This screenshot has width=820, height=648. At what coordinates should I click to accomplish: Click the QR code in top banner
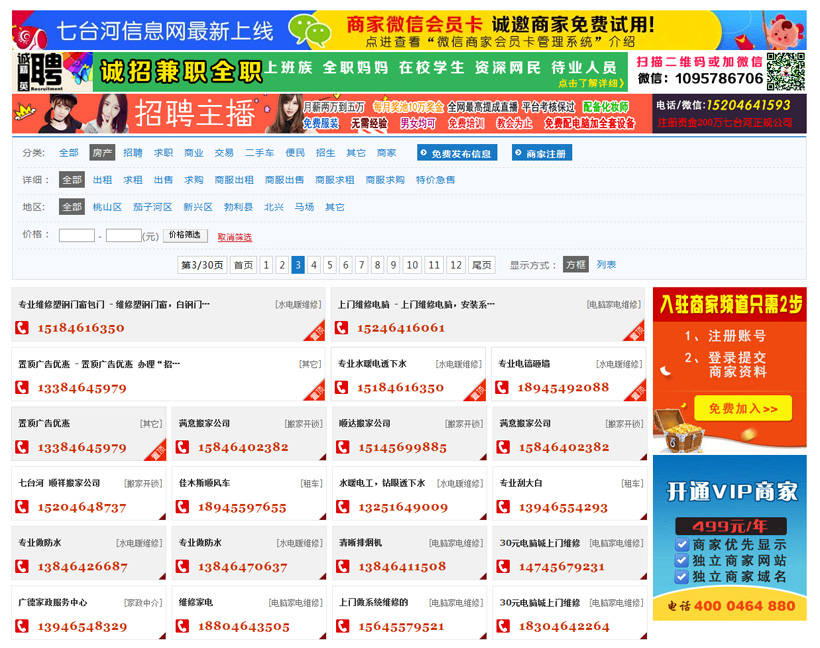(786, 70)
